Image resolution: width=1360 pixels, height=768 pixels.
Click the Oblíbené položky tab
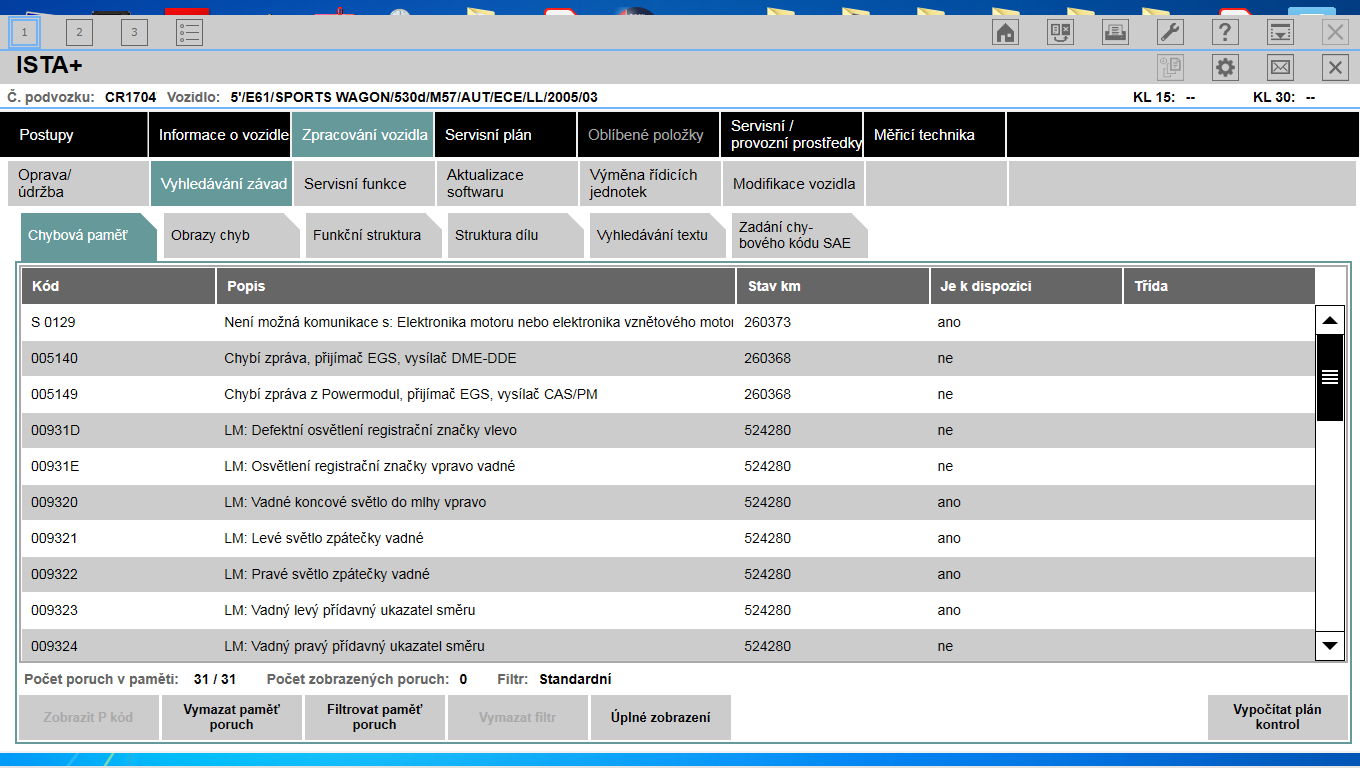click(648, 135)
